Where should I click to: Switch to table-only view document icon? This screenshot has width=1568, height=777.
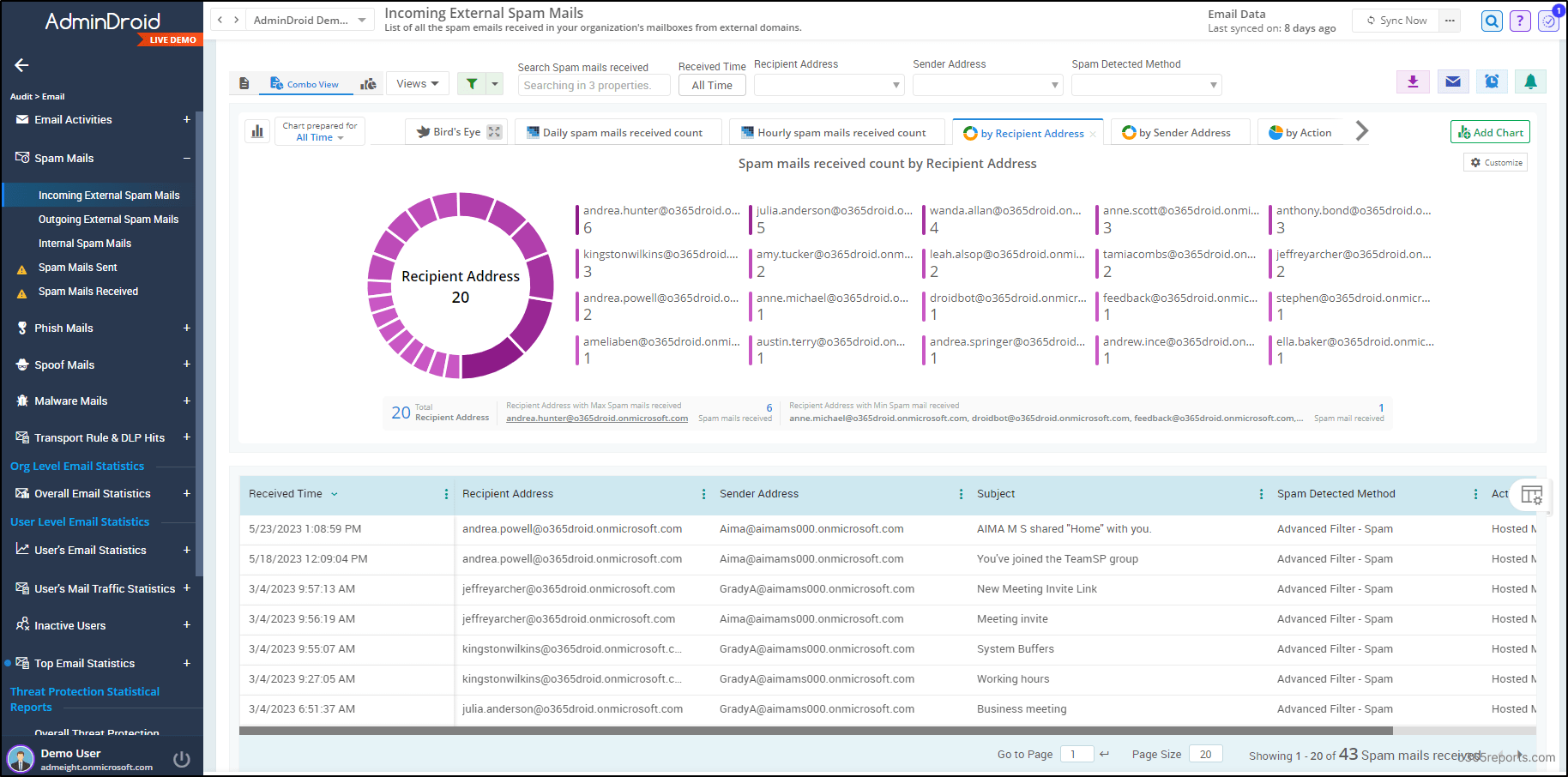tap(244, 83)
